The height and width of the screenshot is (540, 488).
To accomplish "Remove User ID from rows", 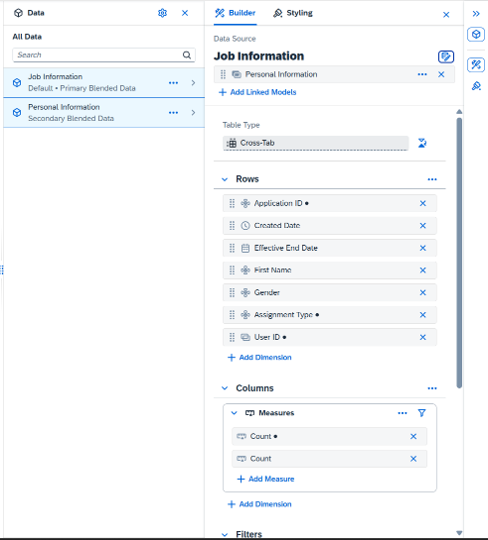I will [423, 338].
